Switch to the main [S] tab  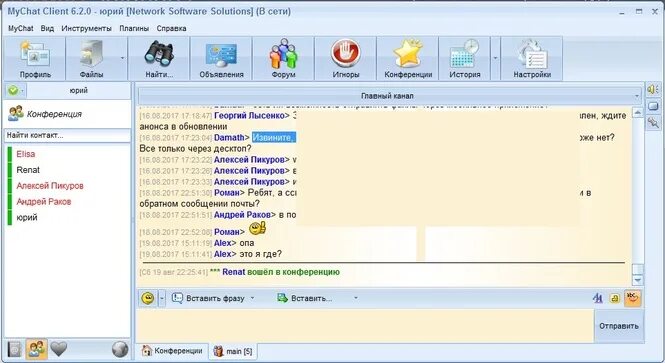(233, 351)
